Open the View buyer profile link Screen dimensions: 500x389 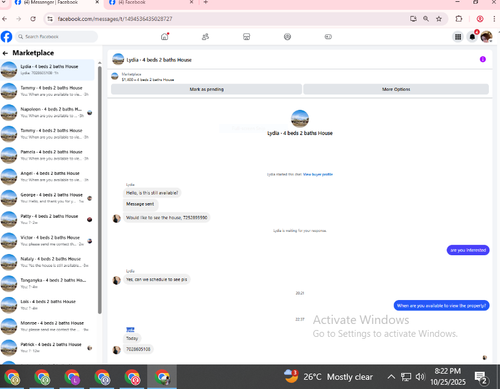[318, 174]
